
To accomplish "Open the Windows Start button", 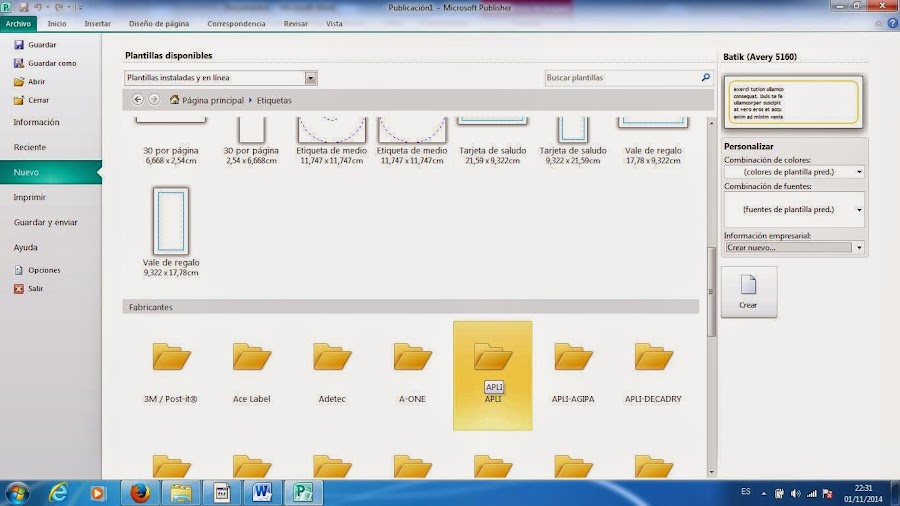I will tap(17, 493).
